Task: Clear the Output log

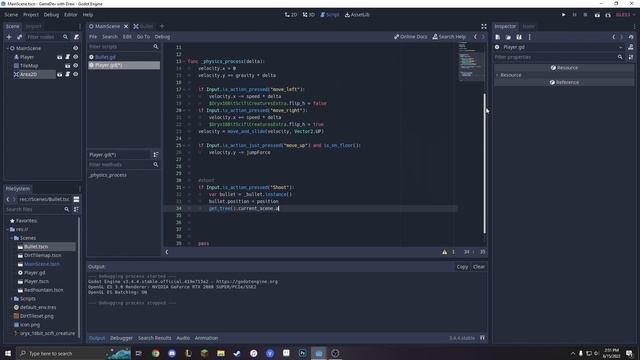Action: [479, 267]
